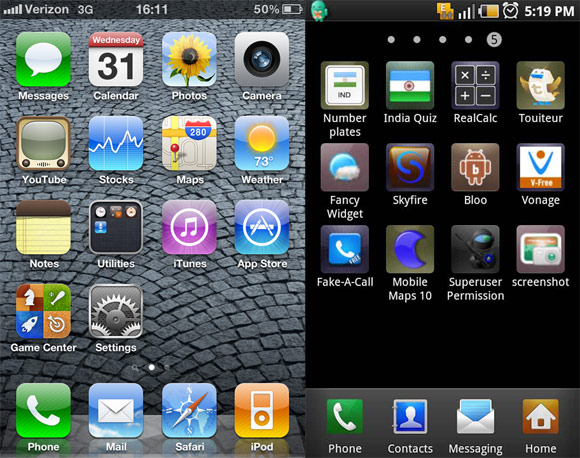
Task: Open Contacts in Android dock
Action: (410, 417)
